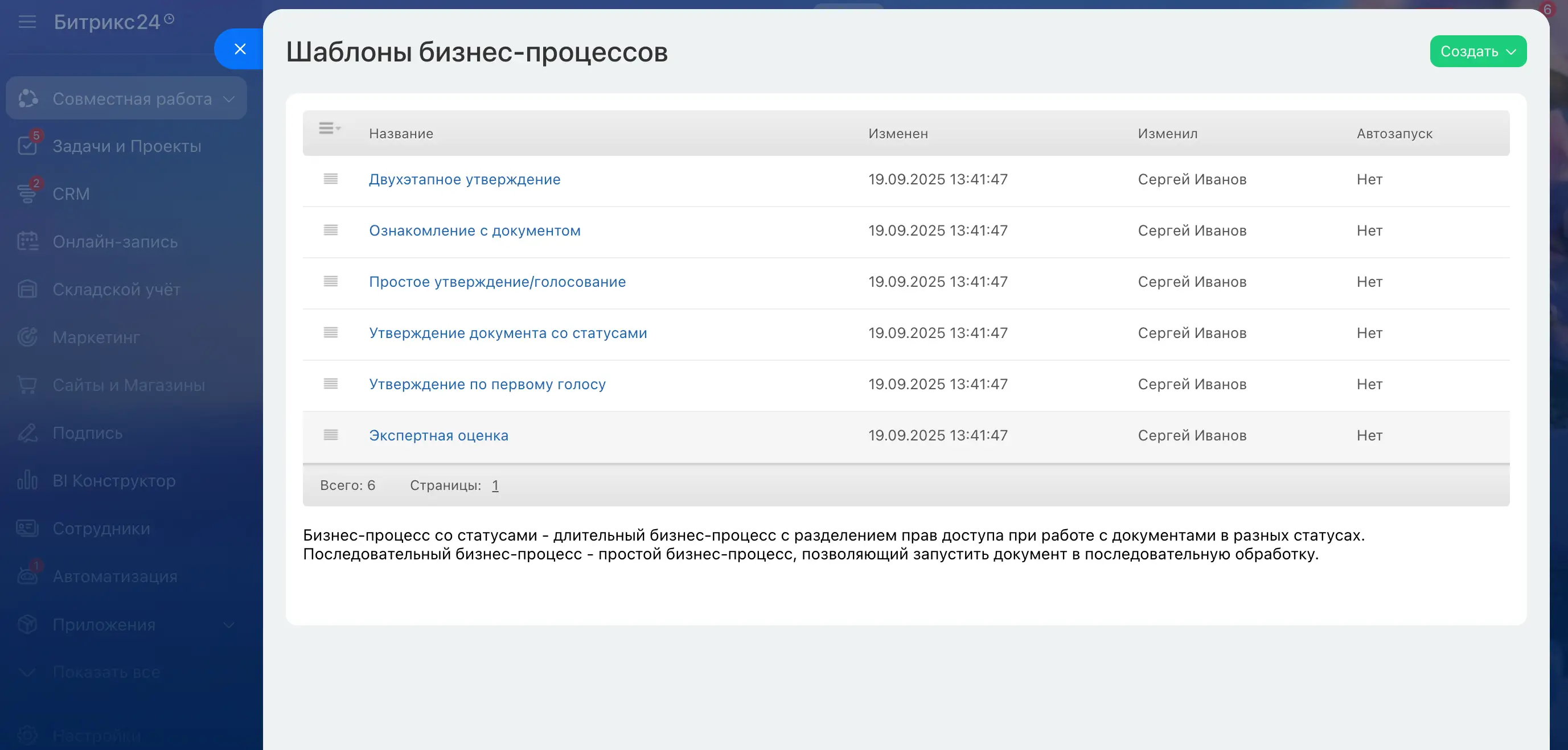1568x750 pixels.
Task: Click page 1 in the pagination
Action: [495, 485]
